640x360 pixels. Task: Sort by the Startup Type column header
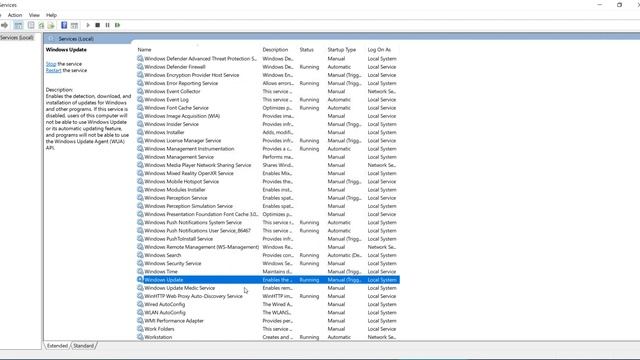(x=342, y=50)
